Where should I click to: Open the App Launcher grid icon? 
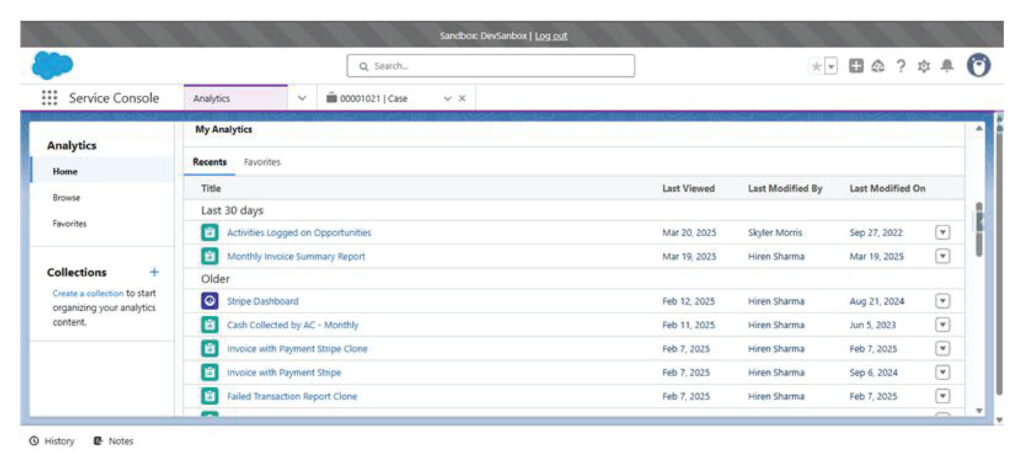[x=49, y=98]
